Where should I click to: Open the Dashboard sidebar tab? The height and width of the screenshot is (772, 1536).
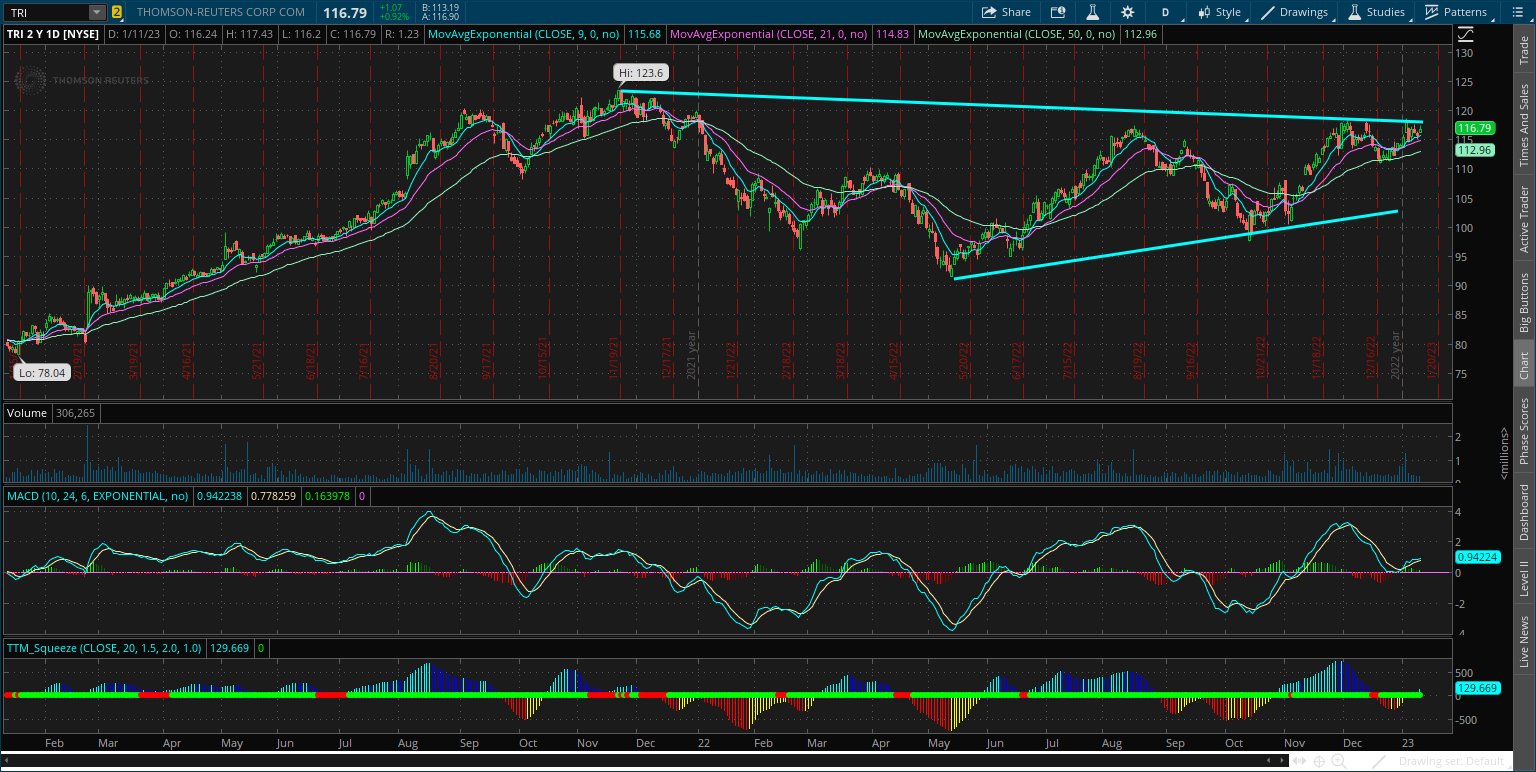(1524, 513)
